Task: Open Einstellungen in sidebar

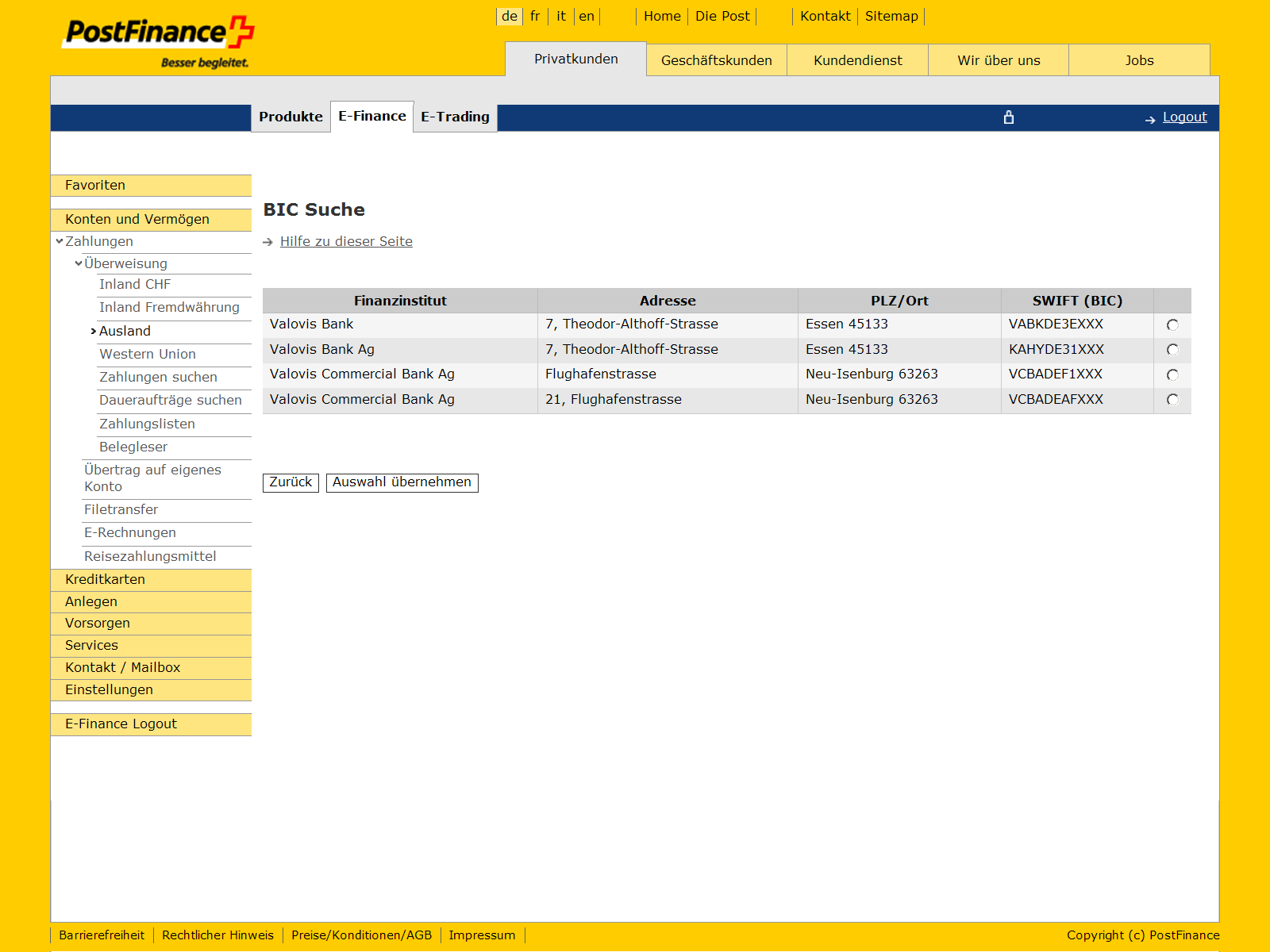Action: tap(151, 690)
